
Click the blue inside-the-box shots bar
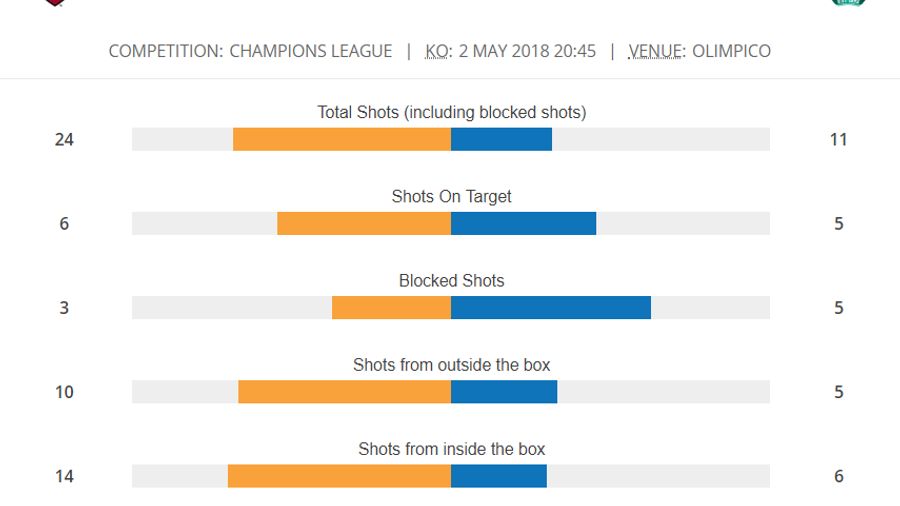pos(499,475)
